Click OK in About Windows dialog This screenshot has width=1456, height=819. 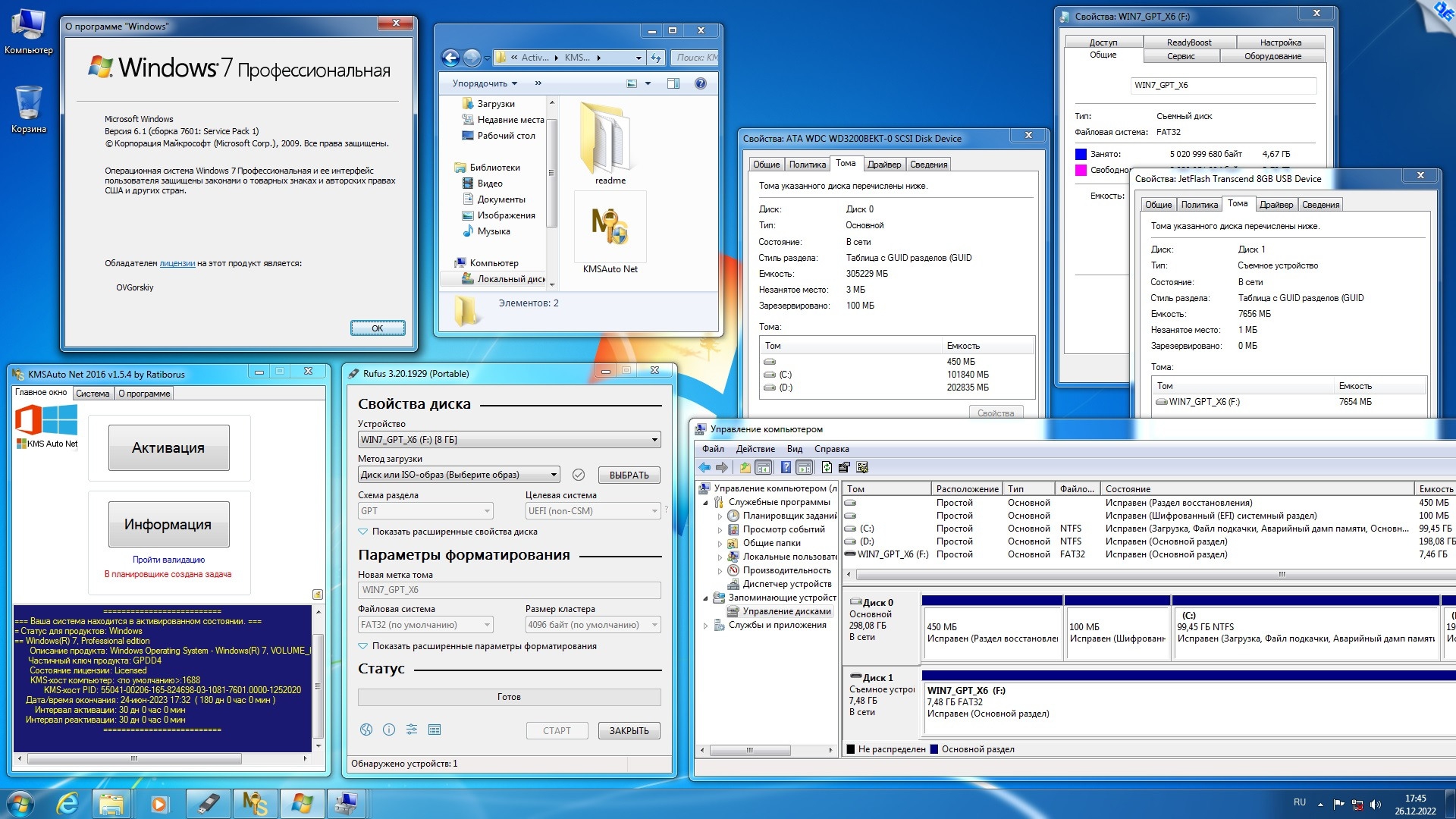[x=378, y=328]
